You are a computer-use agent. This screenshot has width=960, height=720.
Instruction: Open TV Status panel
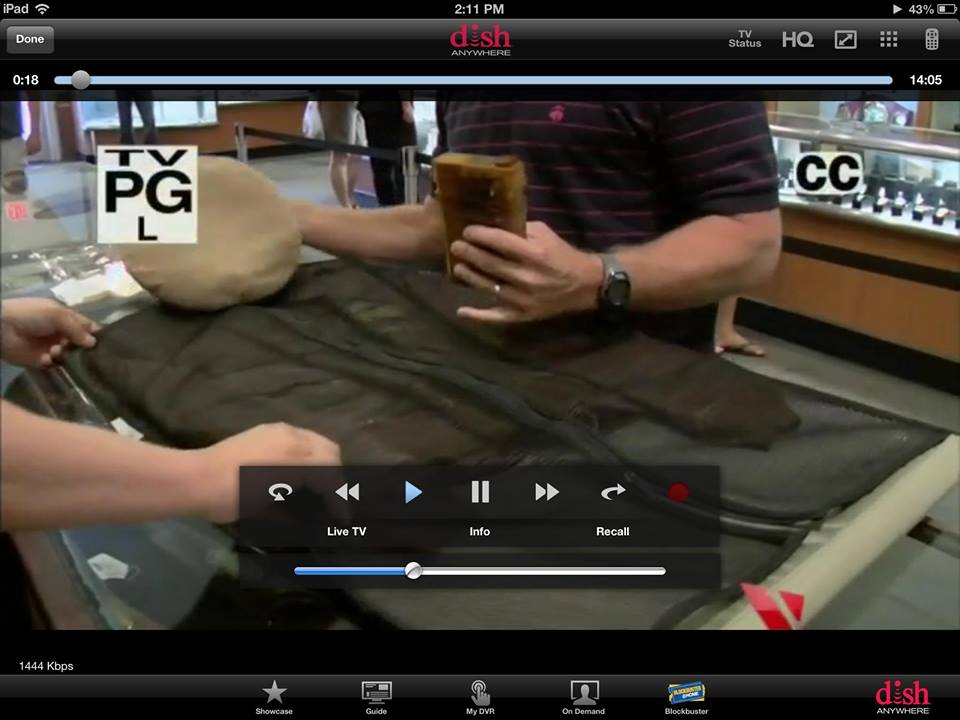744,39
